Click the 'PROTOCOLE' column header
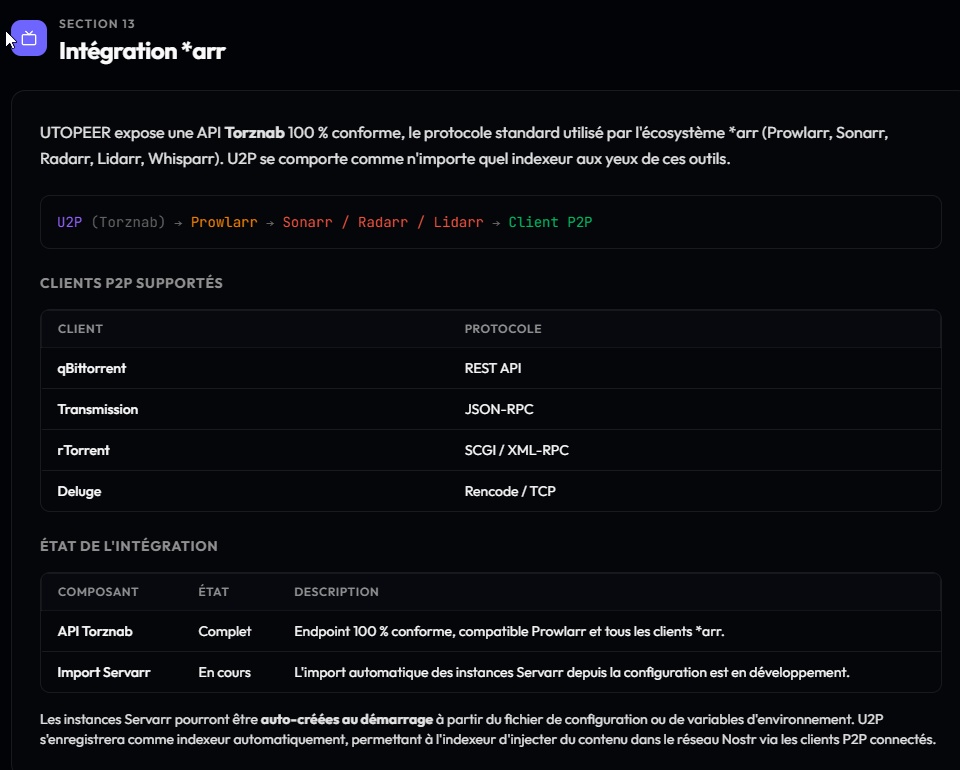The height and width of the screenshot is (770, 960). tap(503, 329)
